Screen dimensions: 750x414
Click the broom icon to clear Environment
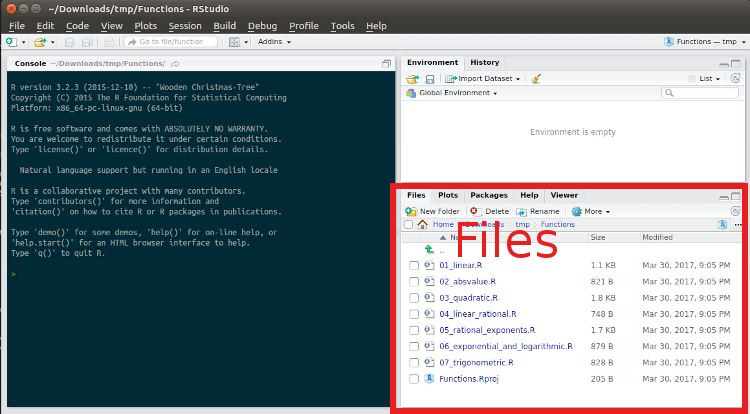point(536,78)
